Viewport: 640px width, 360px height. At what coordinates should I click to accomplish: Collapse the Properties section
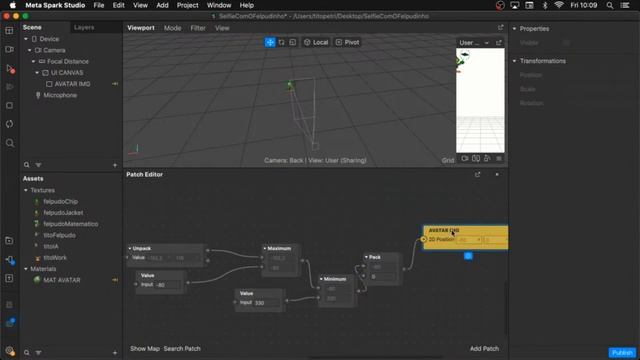(x=514, y=29)
